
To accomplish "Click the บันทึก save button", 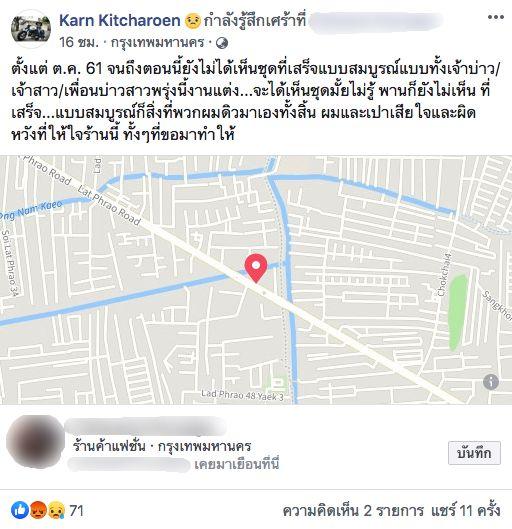I will 474,453.
